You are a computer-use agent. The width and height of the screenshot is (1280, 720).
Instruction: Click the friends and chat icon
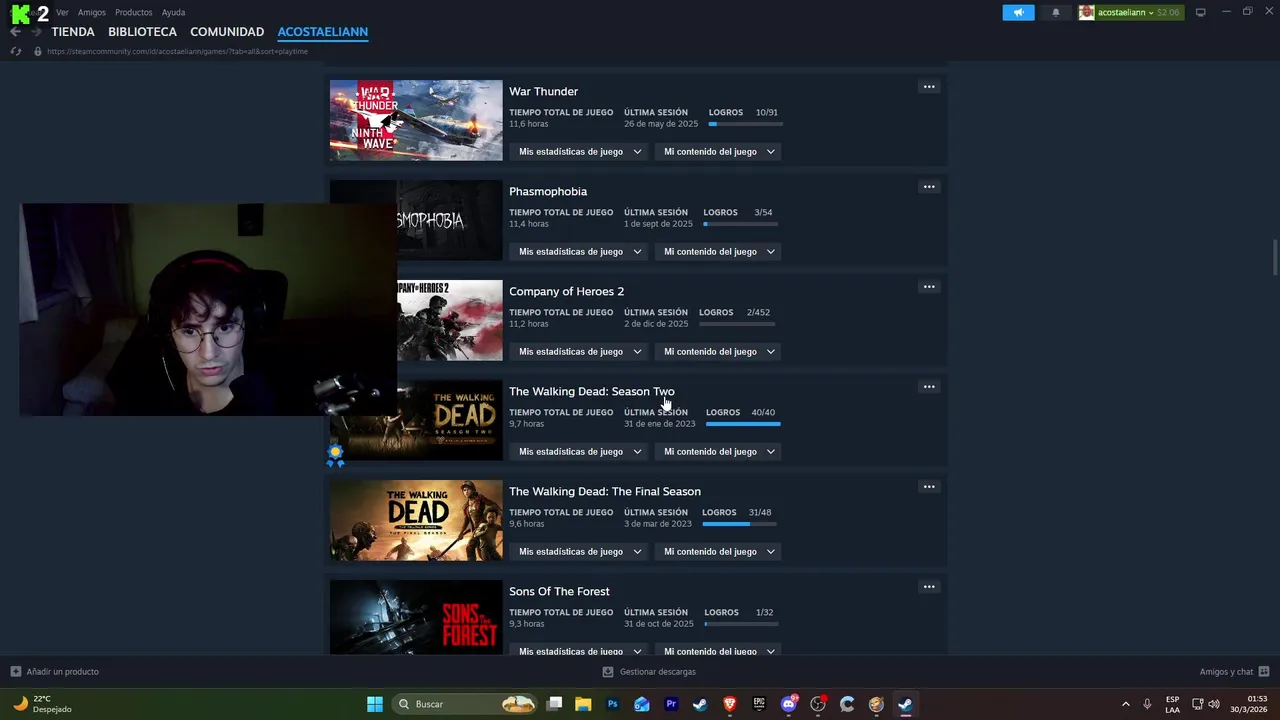(x=1264, y=672)
